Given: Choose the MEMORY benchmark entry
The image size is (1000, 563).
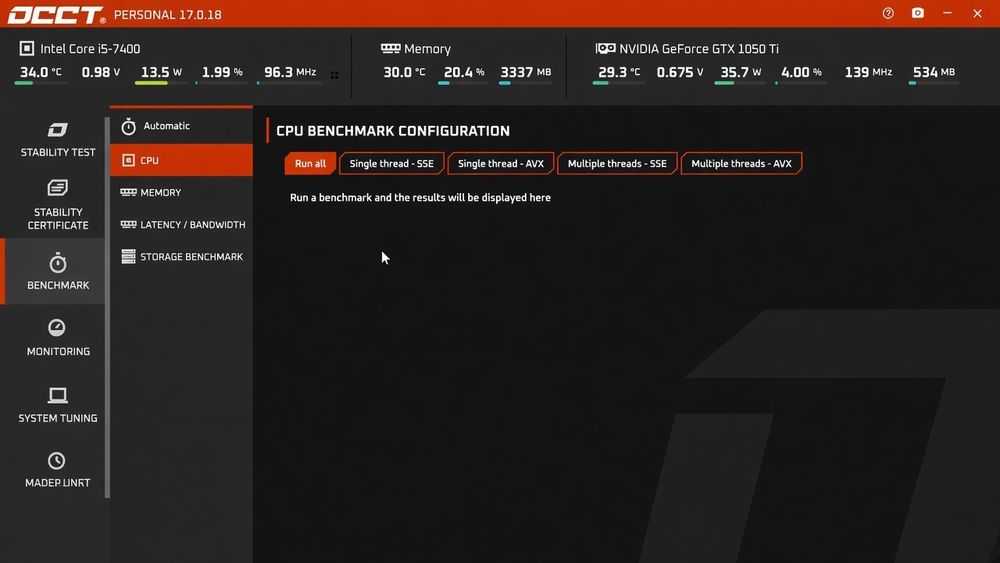Looking at the screenshot, I should tap(182, 192).
